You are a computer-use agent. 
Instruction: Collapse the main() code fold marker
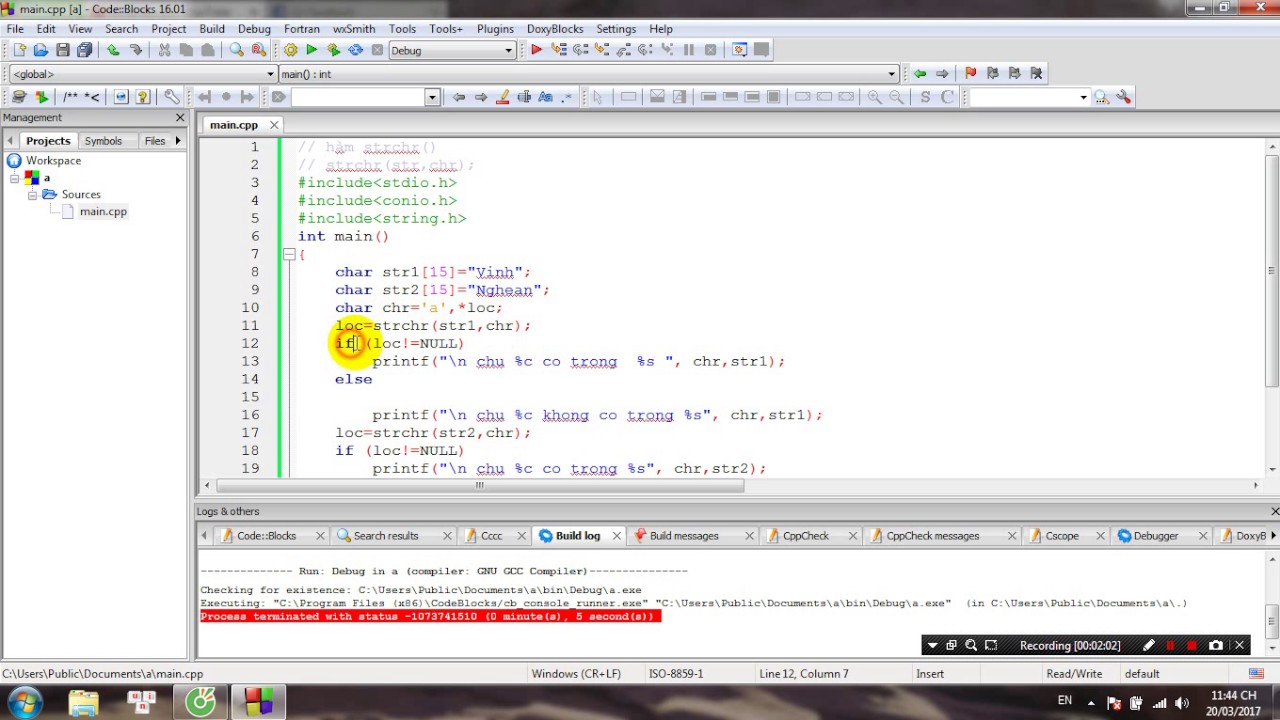coord(288,255)
